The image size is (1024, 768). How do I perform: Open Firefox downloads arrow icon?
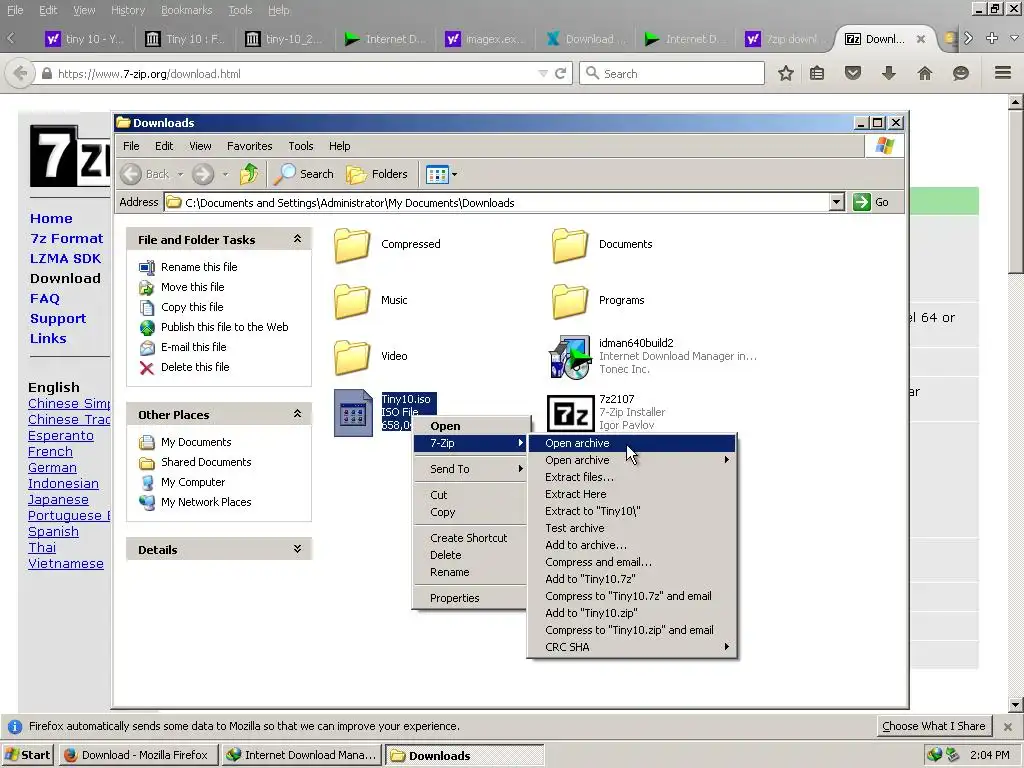888,73
